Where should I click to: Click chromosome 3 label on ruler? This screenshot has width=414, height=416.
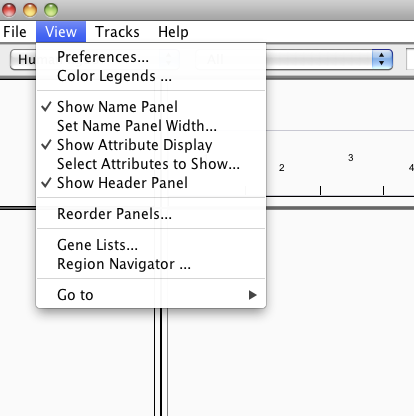click(x=351, y=158)
